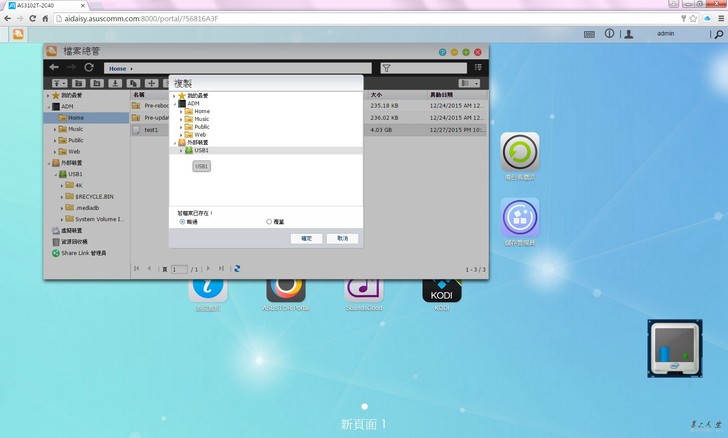The width and height of the screenshot is (728, 438).
Task: Open the purple App Central desktop icon
Action: (x=520, y=217)
